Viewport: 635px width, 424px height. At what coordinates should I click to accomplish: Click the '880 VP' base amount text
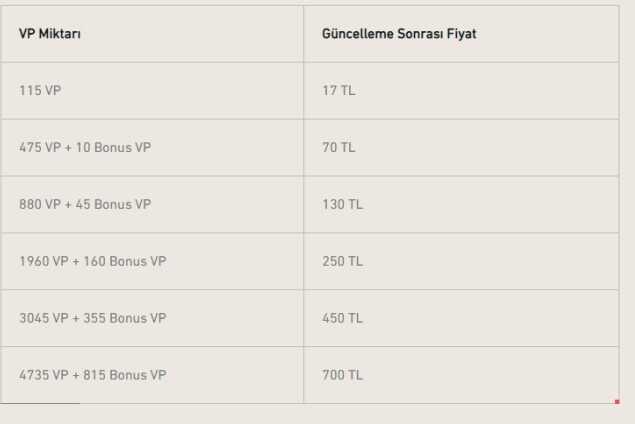(x=40, y=205)
